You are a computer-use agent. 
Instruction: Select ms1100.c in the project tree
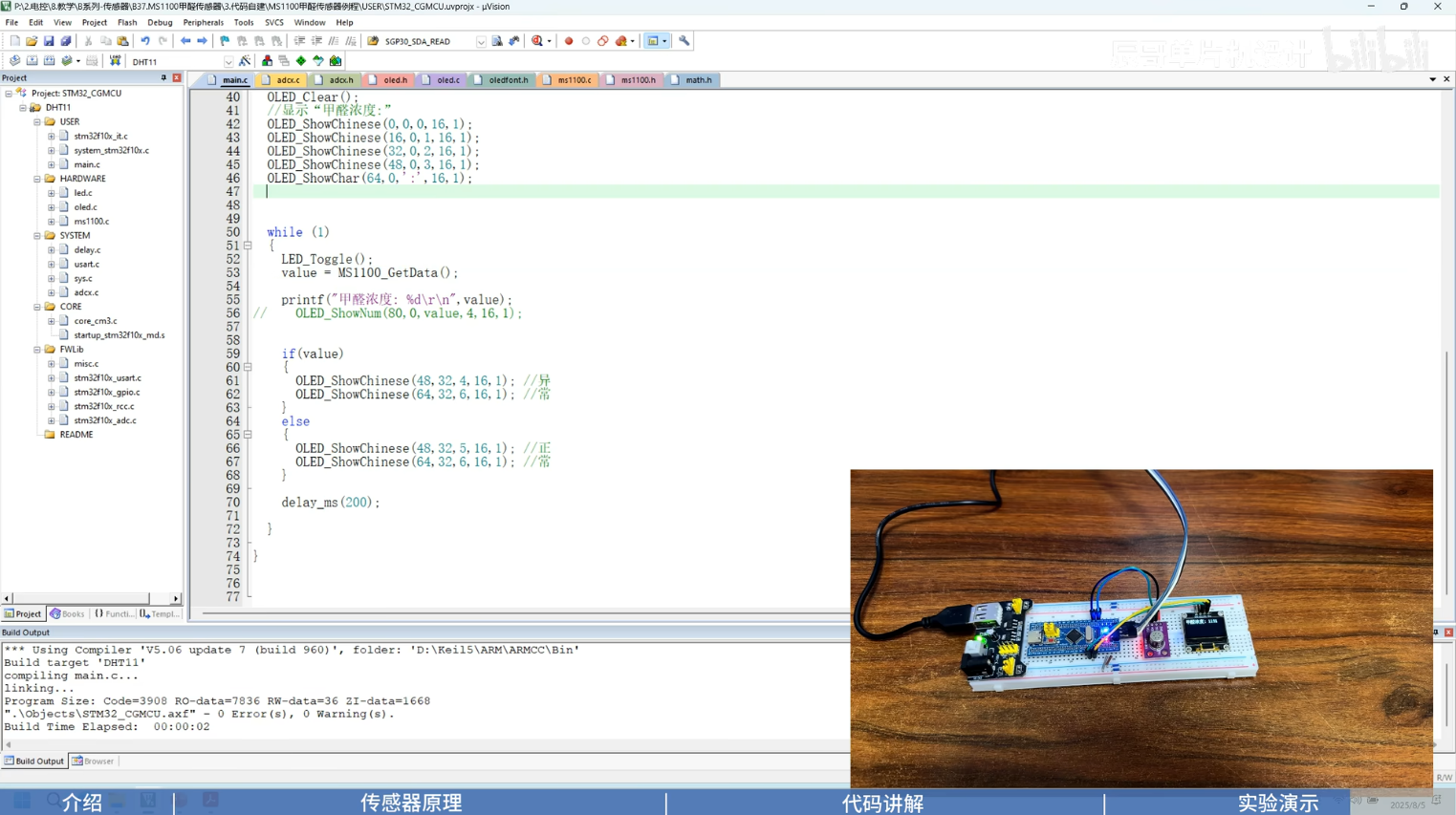click(91, 222)
